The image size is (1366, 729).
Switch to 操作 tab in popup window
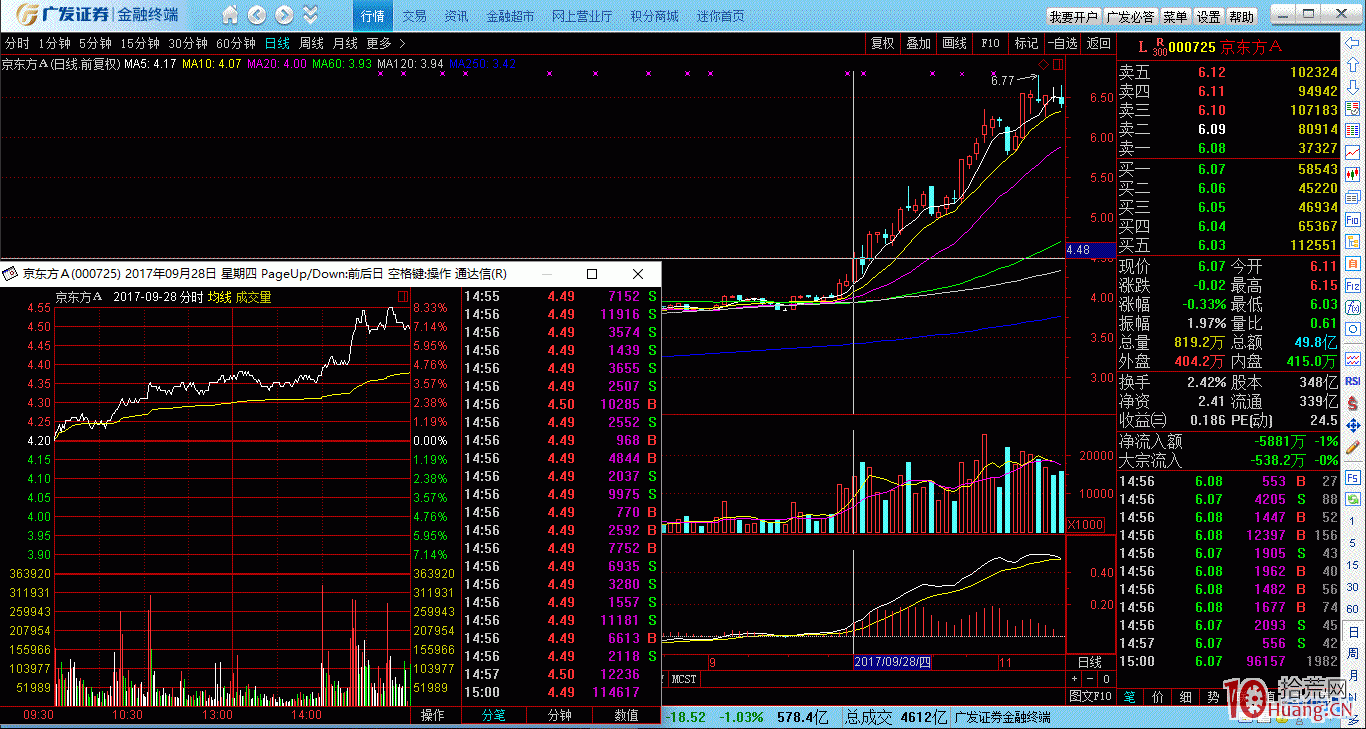click(433, 715)
